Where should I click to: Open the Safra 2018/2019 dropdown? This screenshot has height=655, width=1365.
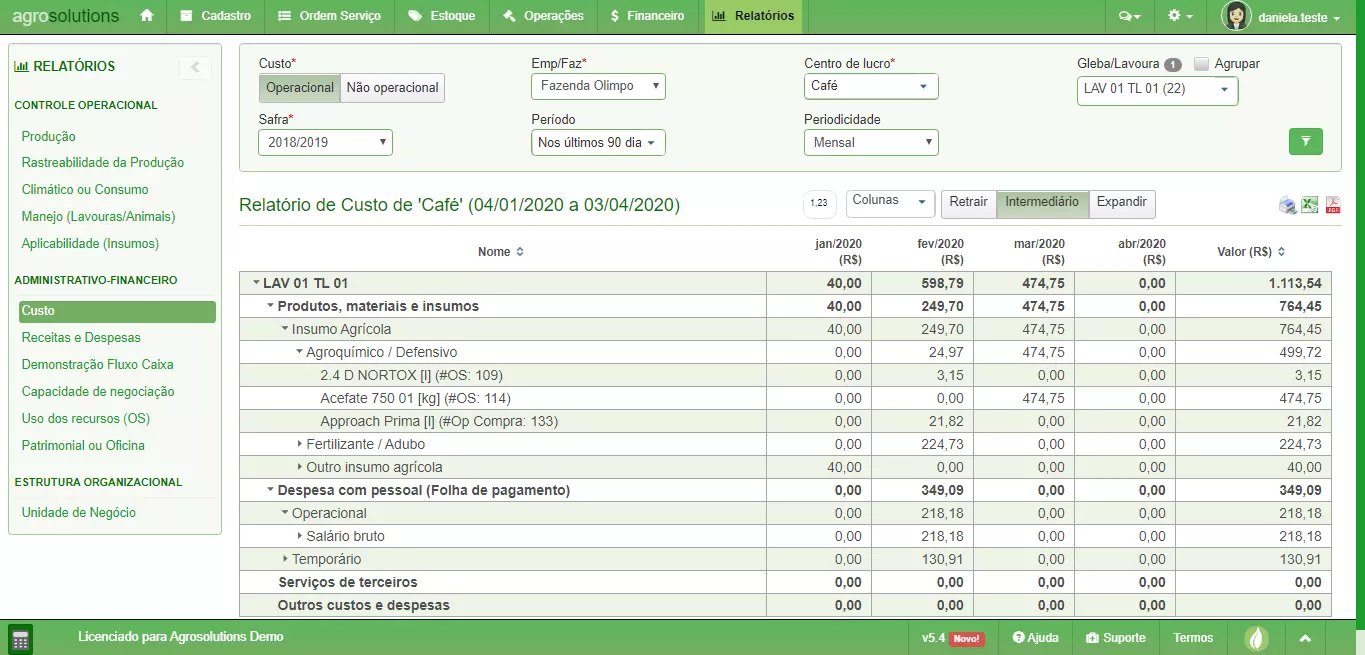[x=325, y=143]
